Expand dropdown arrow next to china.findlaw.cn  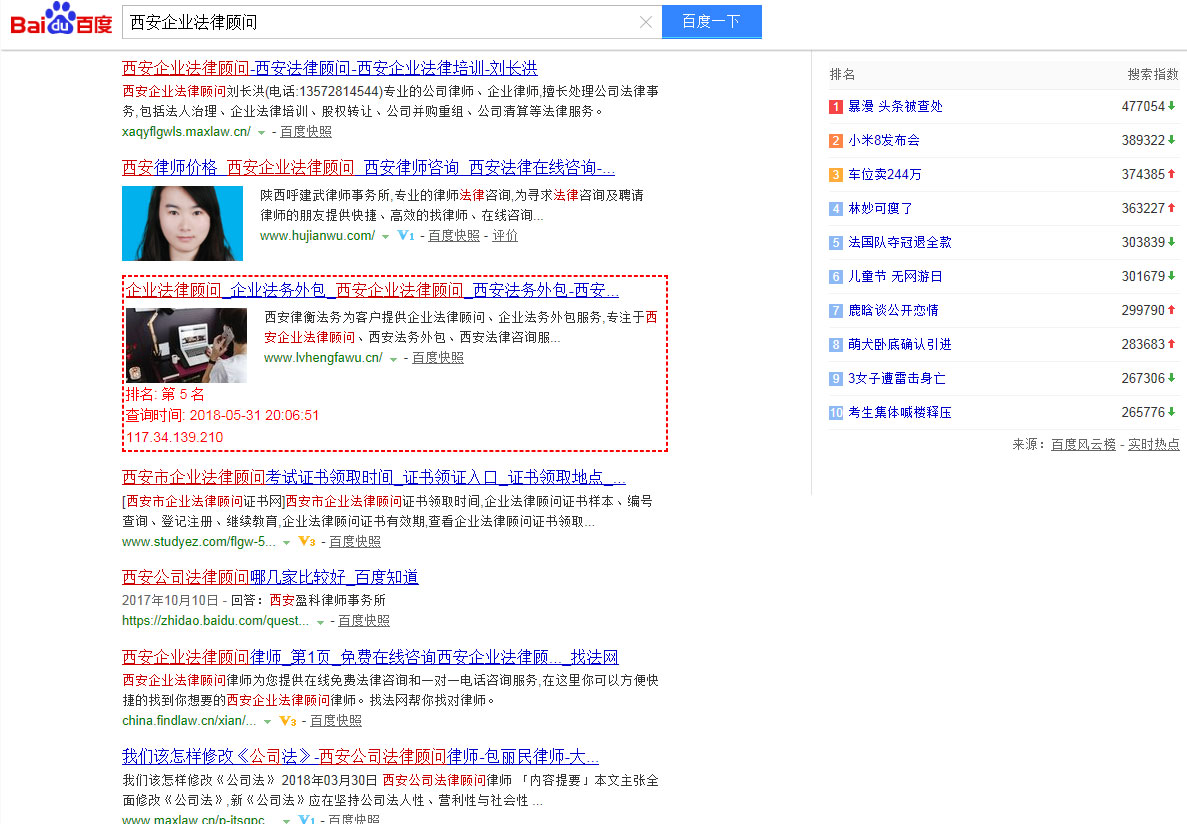point(267,722)
